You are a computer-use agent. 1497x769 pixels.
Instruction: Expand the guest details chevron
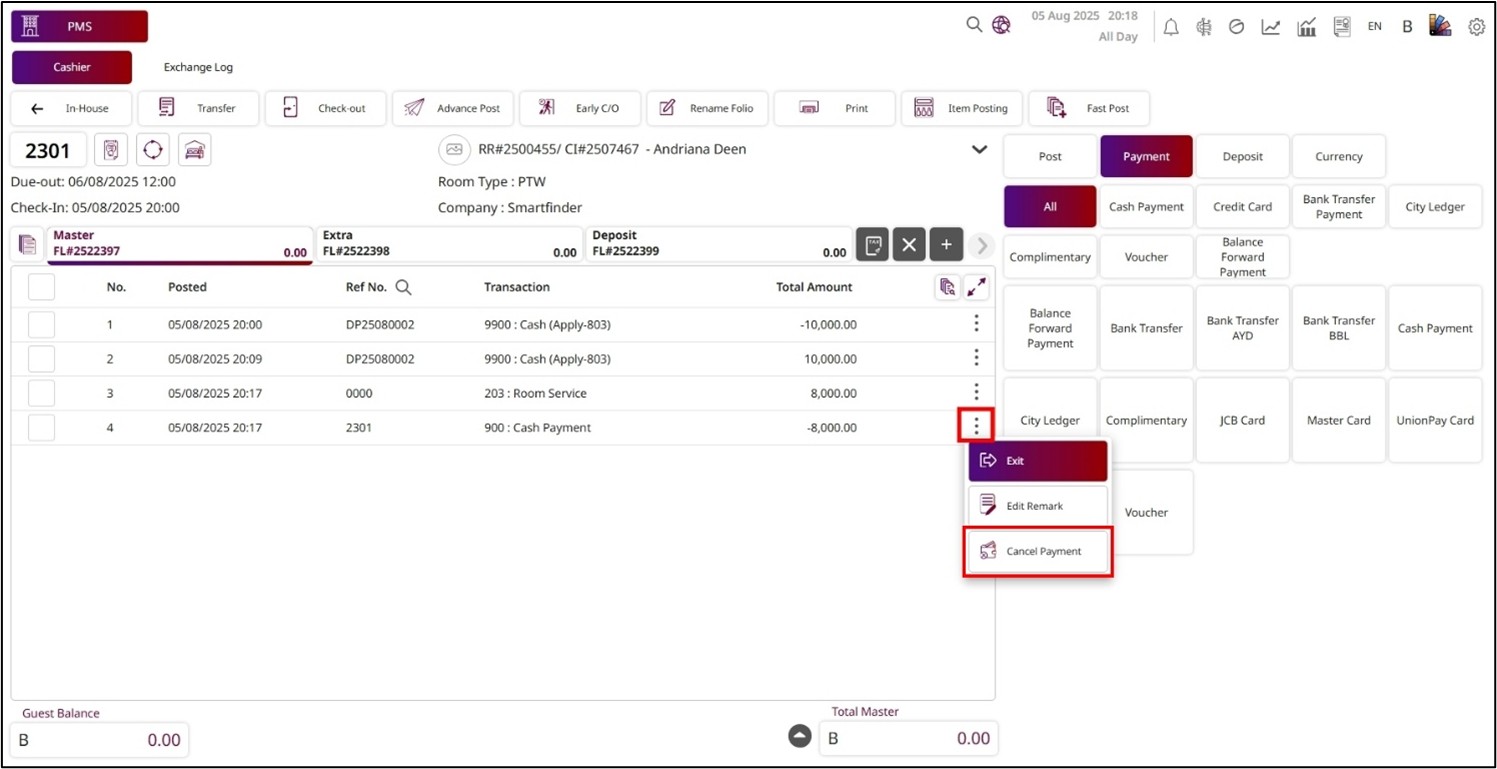pyautogui.click(x=980, y=150)
